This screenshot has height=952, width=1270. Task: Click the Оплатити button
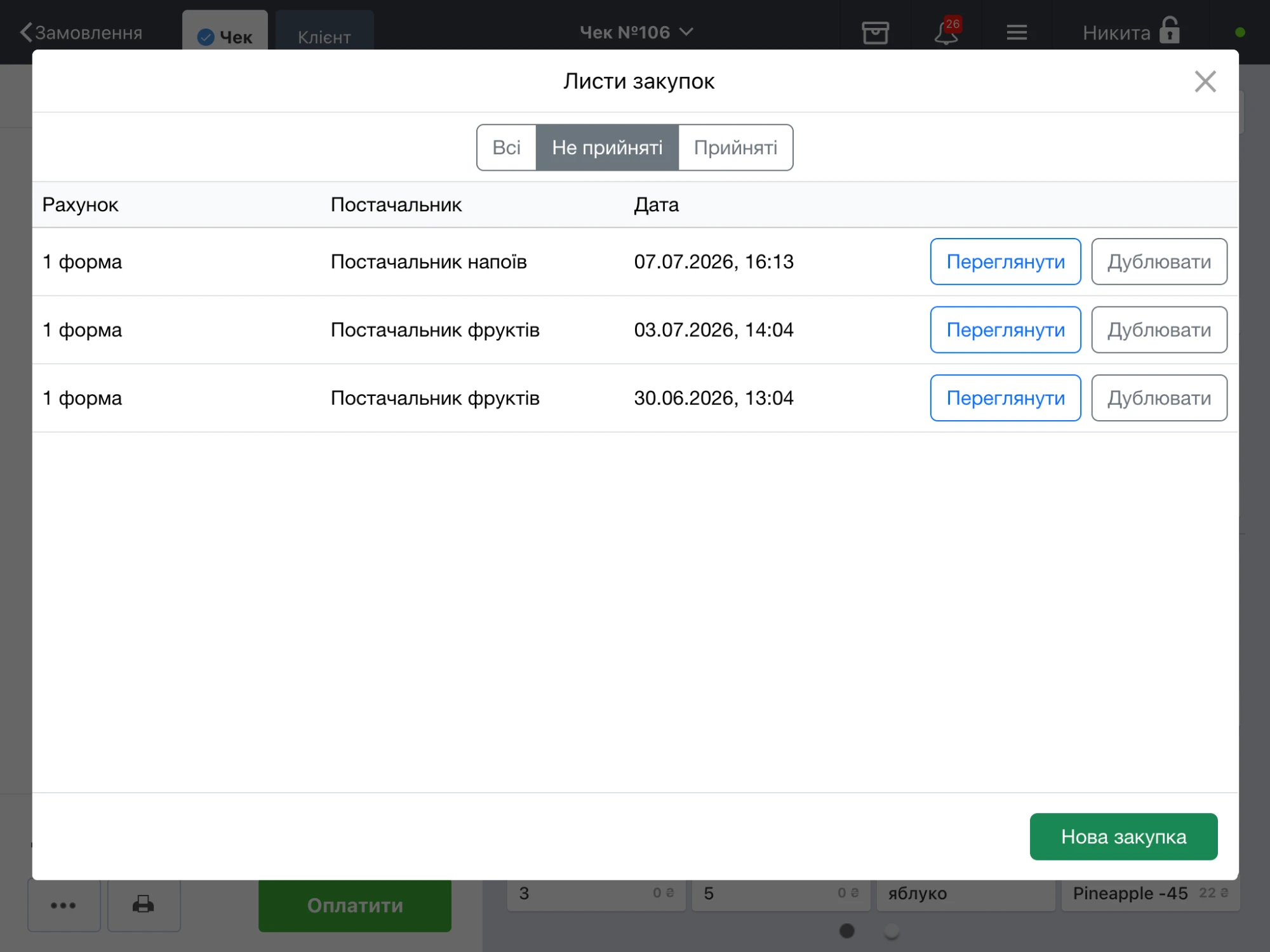click(354, 905)
